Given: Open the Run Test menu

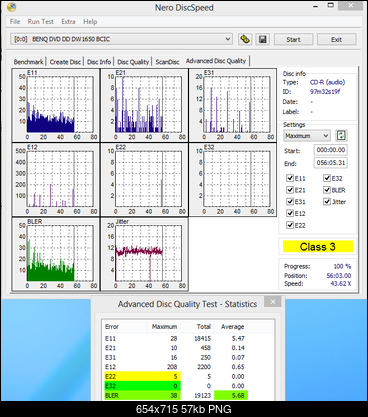Looking at the screenshot, I should coord(40,22).
